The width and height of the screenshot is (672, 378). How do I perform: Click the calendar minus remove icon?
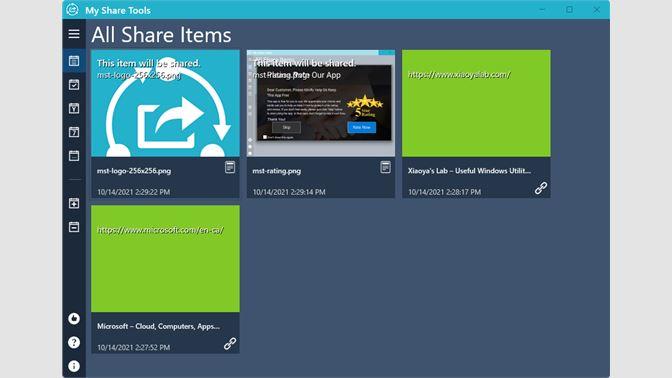coord(74,227)
